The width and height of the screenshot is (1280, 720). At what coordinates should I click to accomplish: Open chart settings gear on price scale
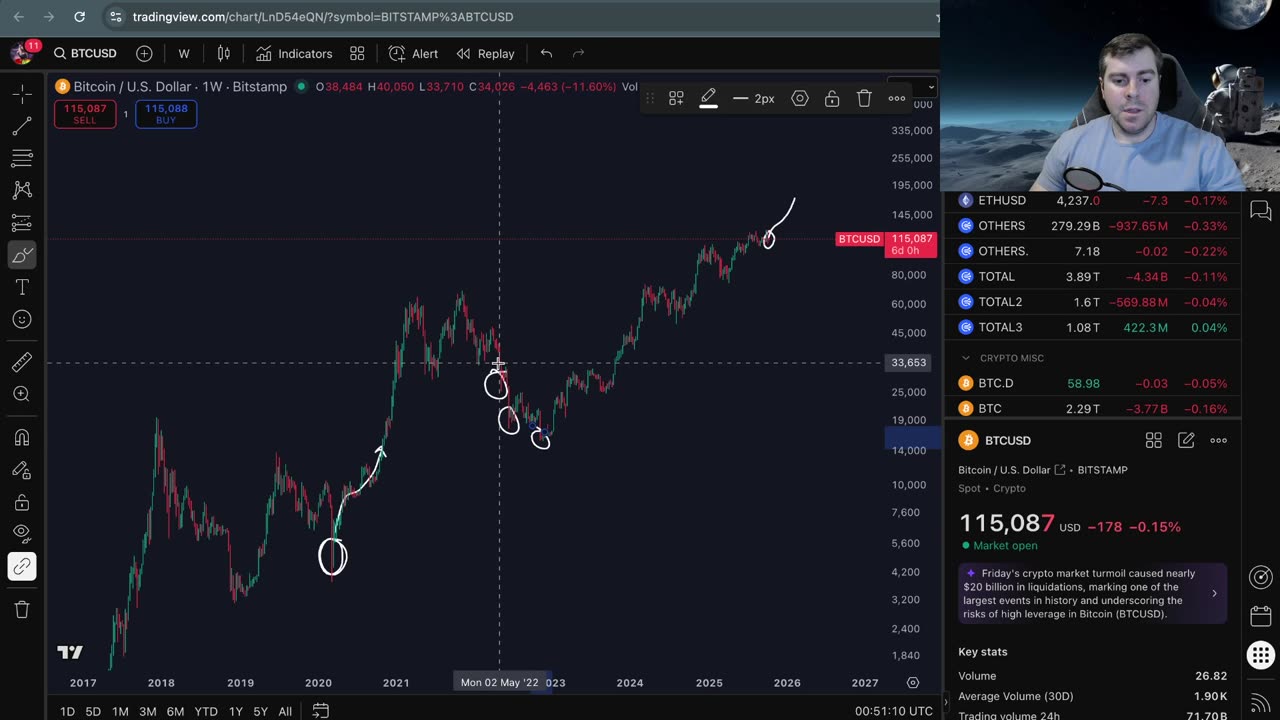pos(913,683)
